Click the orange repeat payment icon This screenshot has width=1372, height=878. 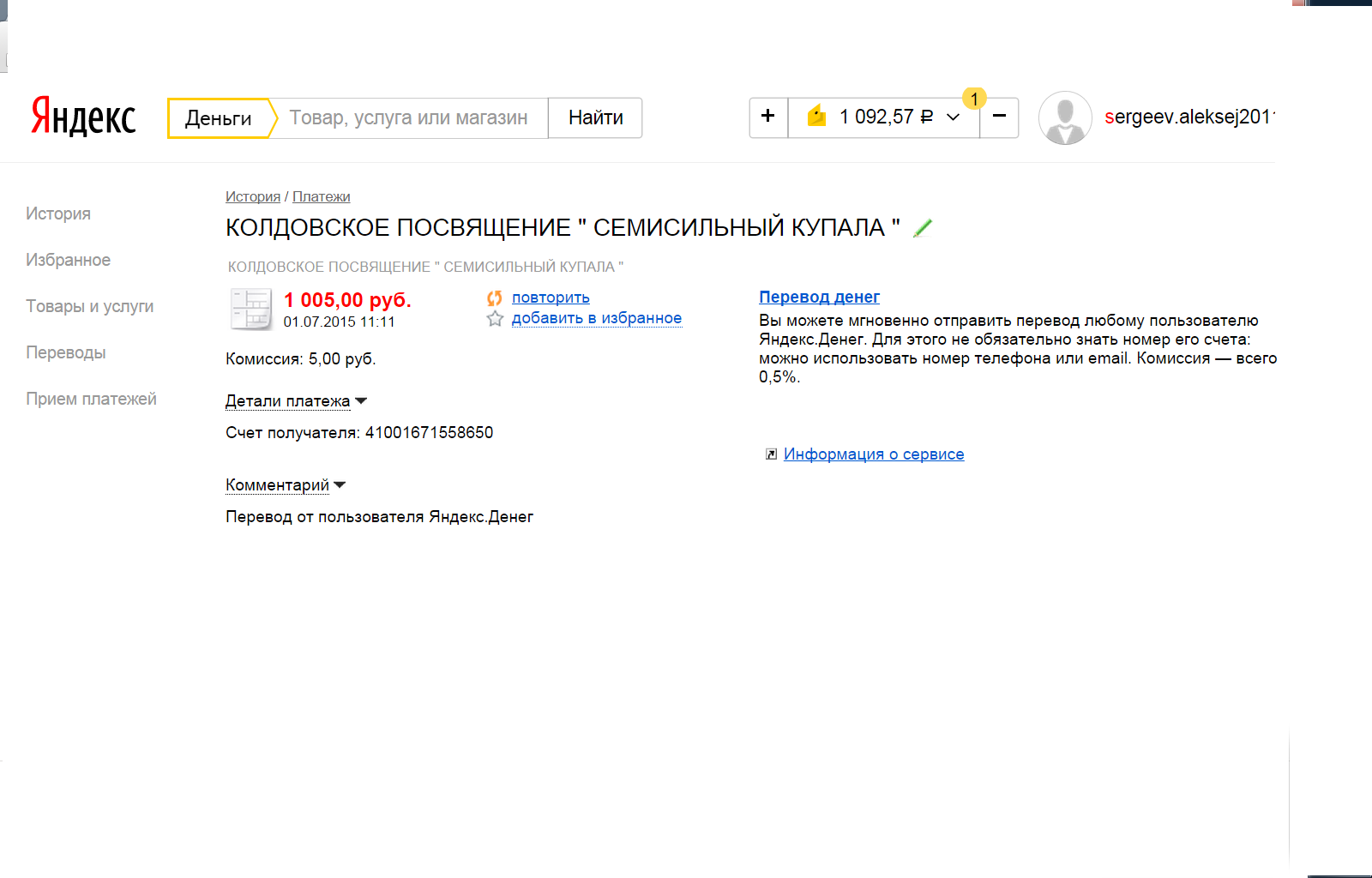pyautogui.click(x=495, y=298)
